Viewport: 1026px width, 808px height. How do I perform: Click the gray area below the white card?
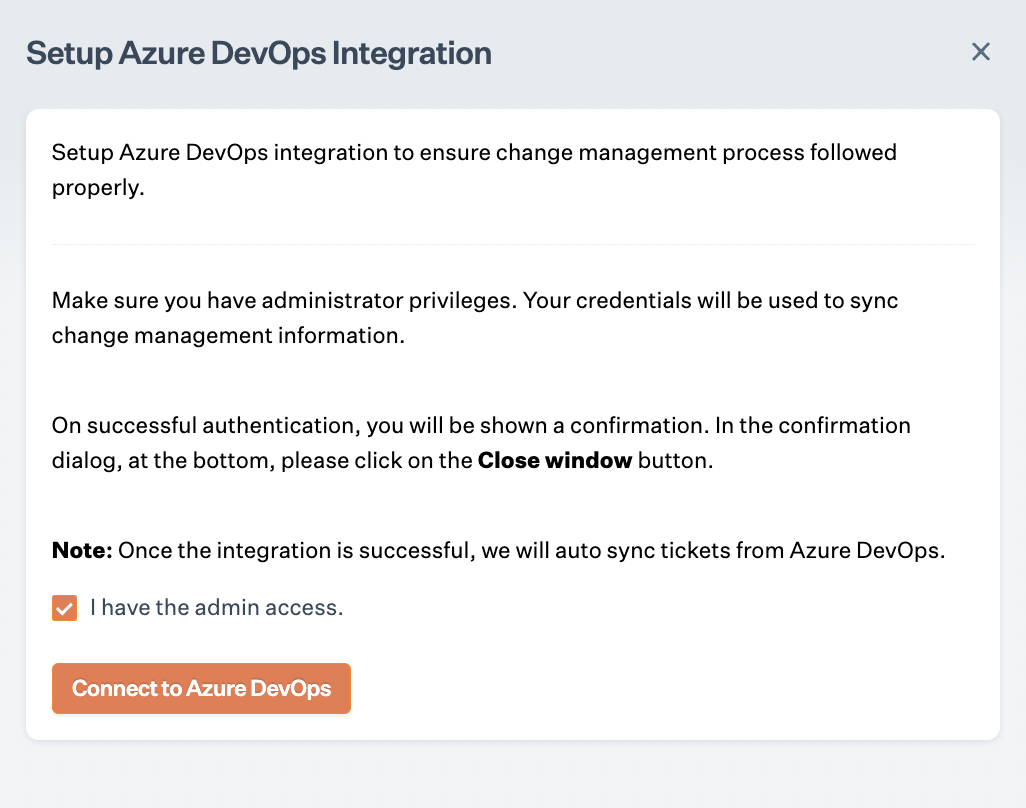pyautogui.click(x=513, y=775)
